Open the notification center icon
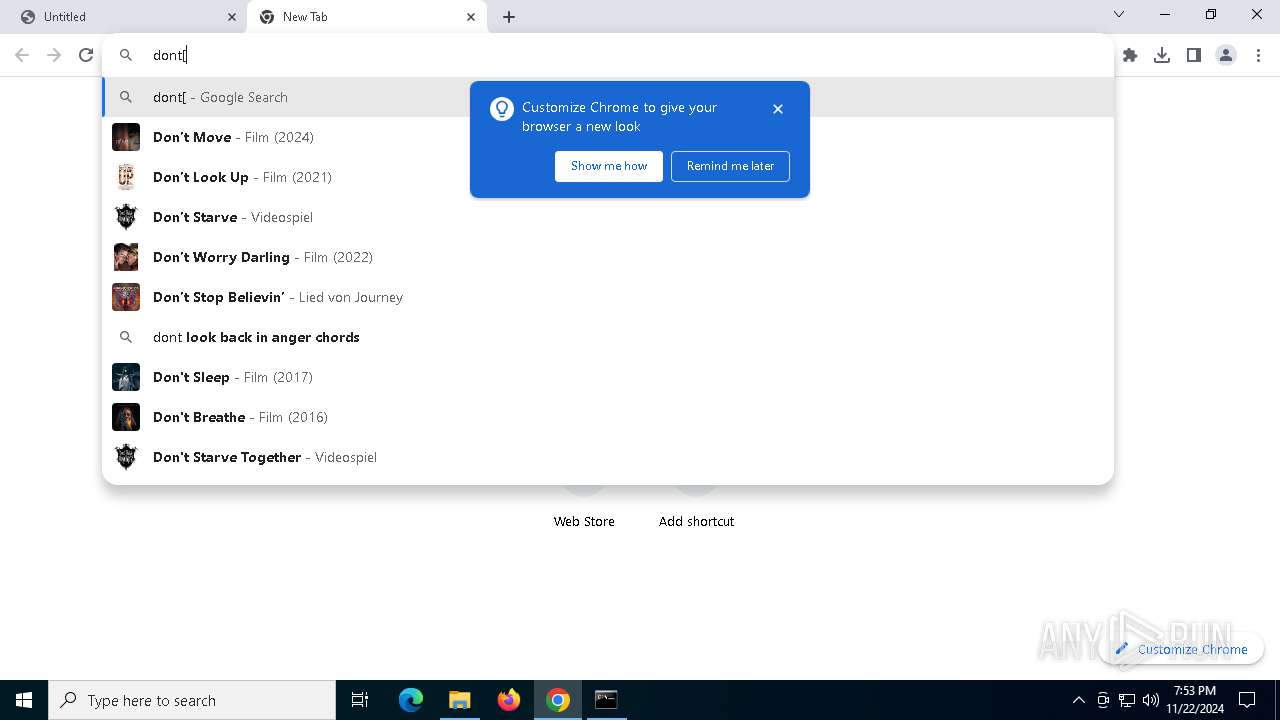Image resolution: width=1280 pixels, height=720 pixels. tap(1247, 700)
